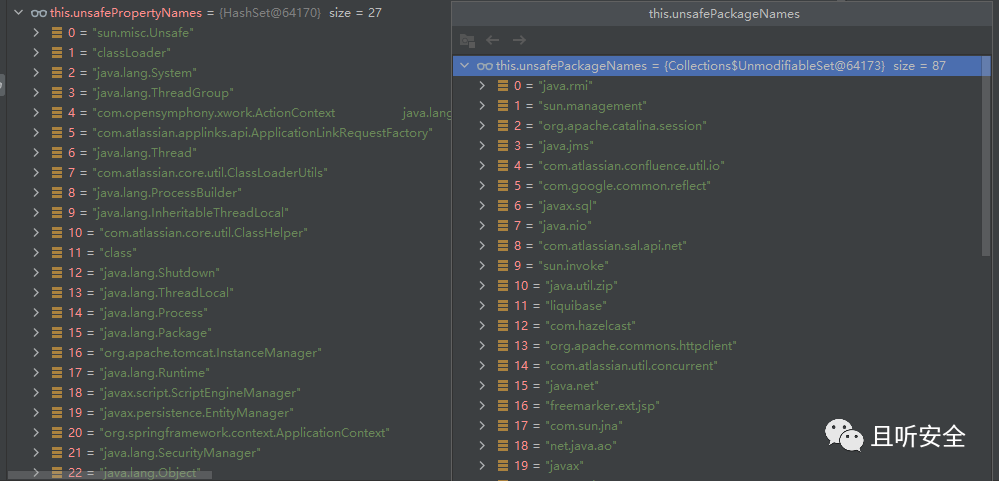999x481 pixels.
Task: Expand entry 4 "com.atlassian.confluence.util.io"
Action: pyautogui.click(x=482, y=166)
